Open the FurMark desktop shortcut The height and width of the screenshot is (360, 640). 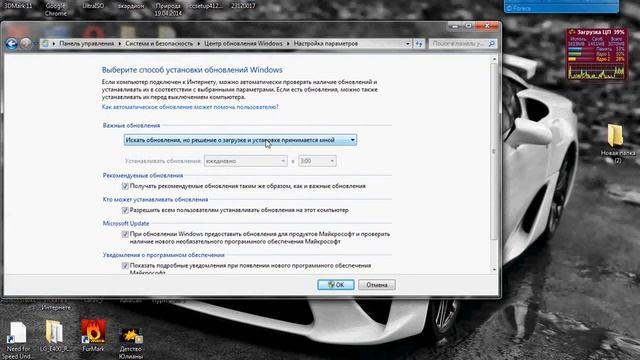pos(93,335)
